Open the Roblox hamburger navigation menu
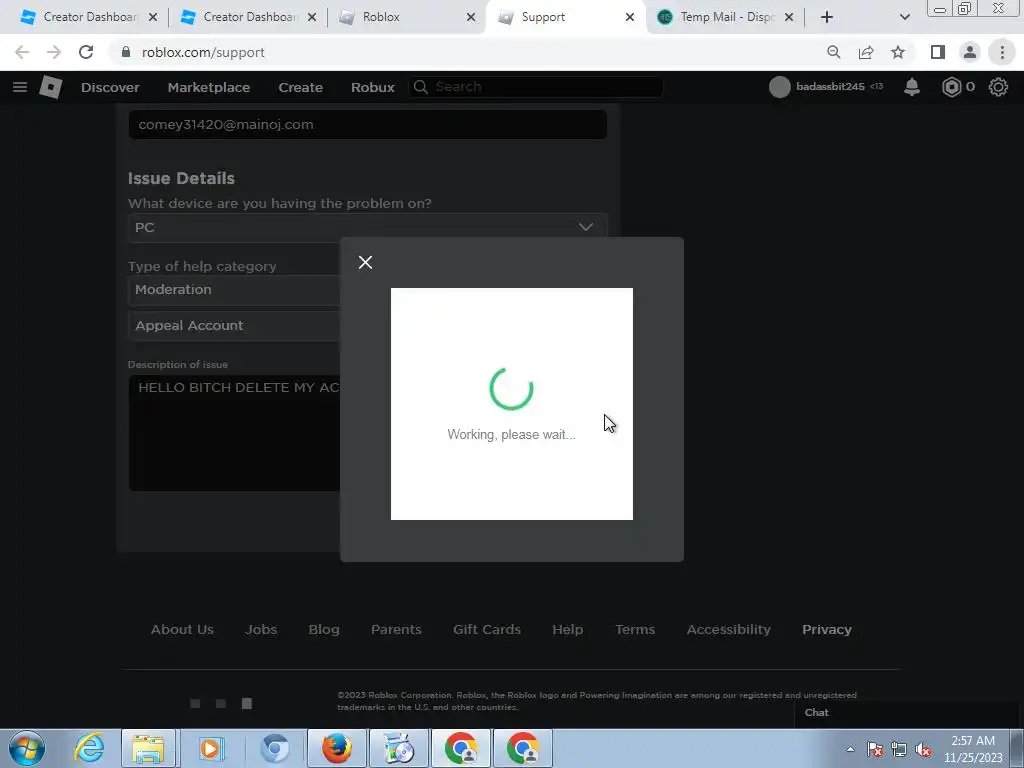The width and height of the screenshot is (1024, 768). (x=20, y=87)
